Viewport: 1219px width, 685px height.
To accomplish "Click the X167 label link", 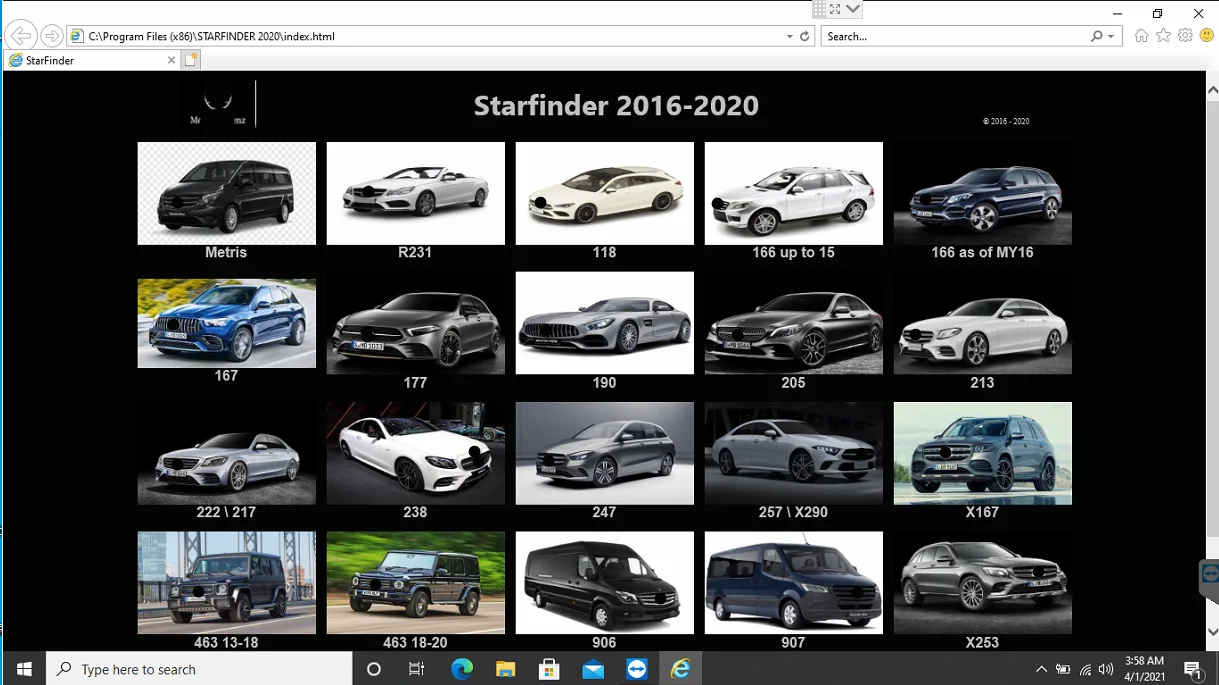I will coord(982,512).
